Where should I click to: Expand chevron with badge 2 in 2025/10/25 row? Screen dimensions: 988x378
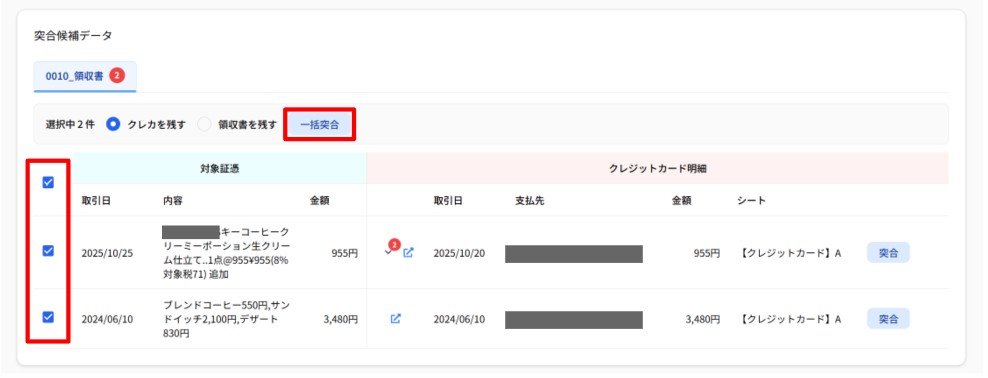[x=388, y=252]
